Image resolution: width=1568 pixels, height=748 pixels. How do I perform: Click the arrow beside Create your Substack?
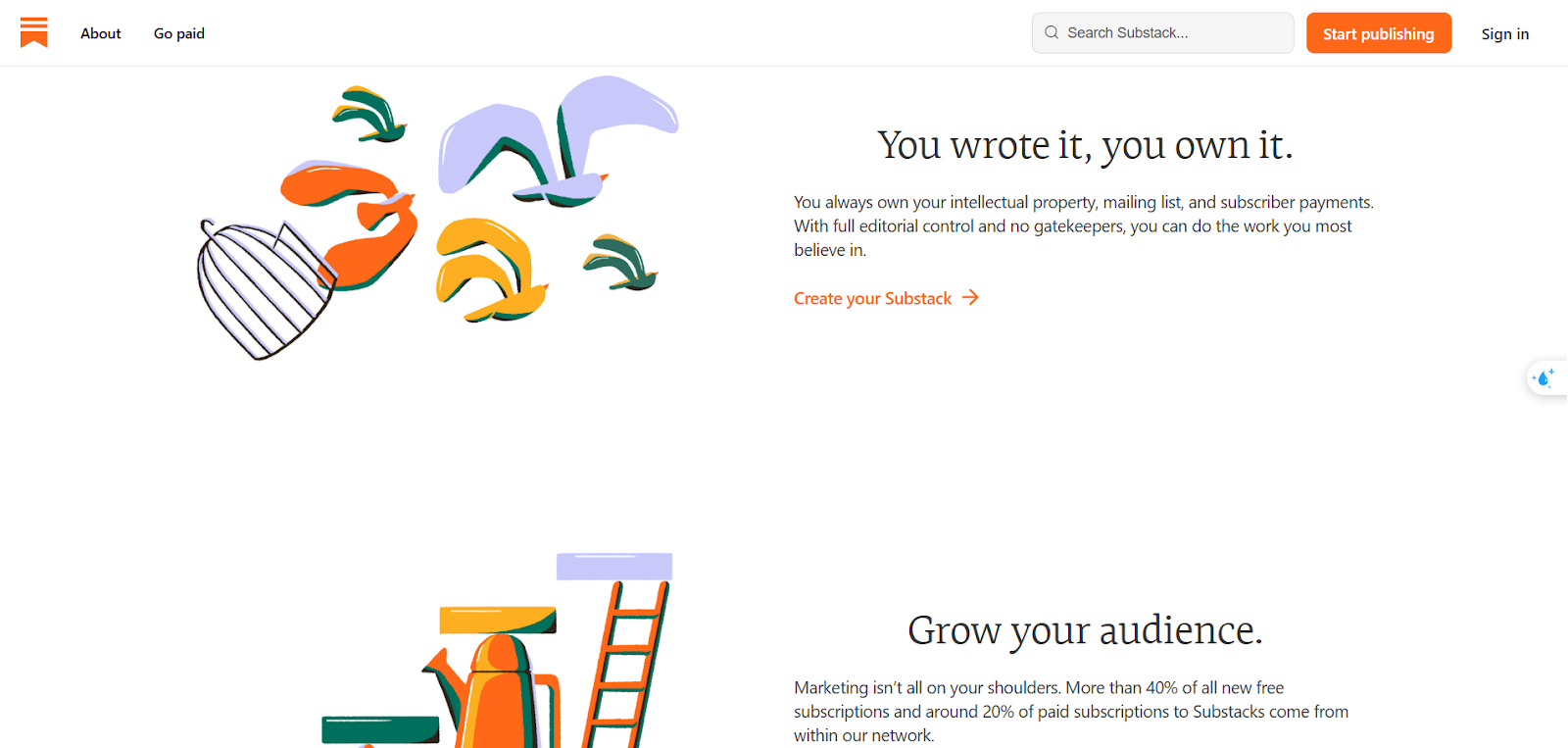tap(970, 297)
